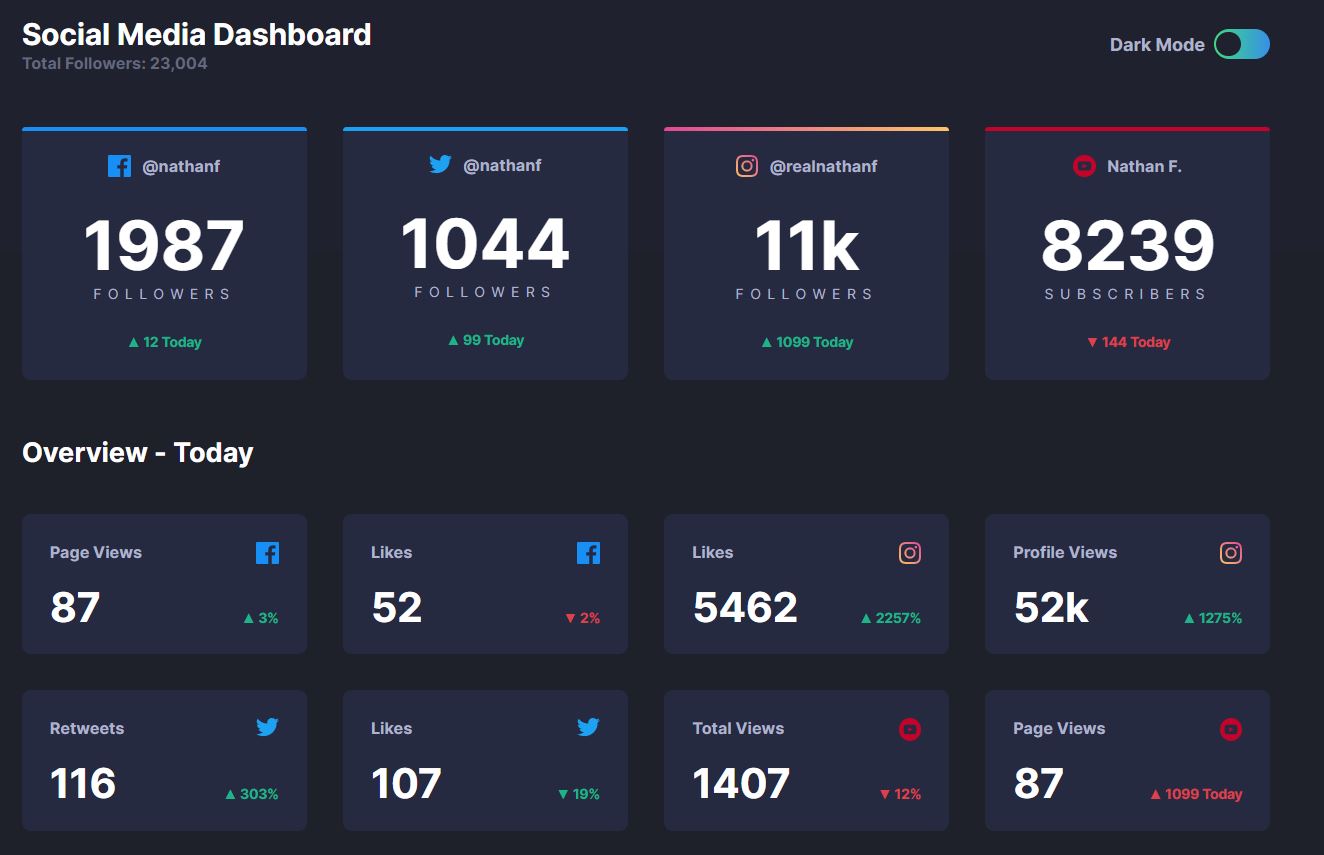Click the Facebook icon in the Page Views 87 card
This screenshot has width=1324, height=855.
click(267, 552)
